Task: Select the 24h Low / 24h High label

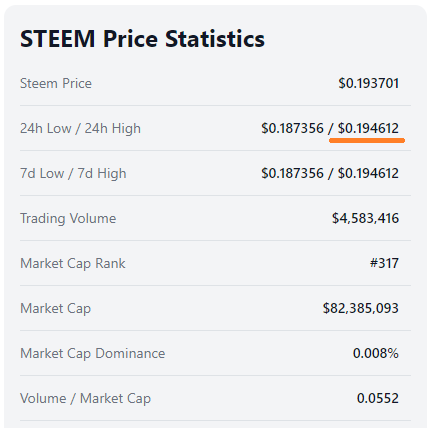Action: tap(80, 129)
